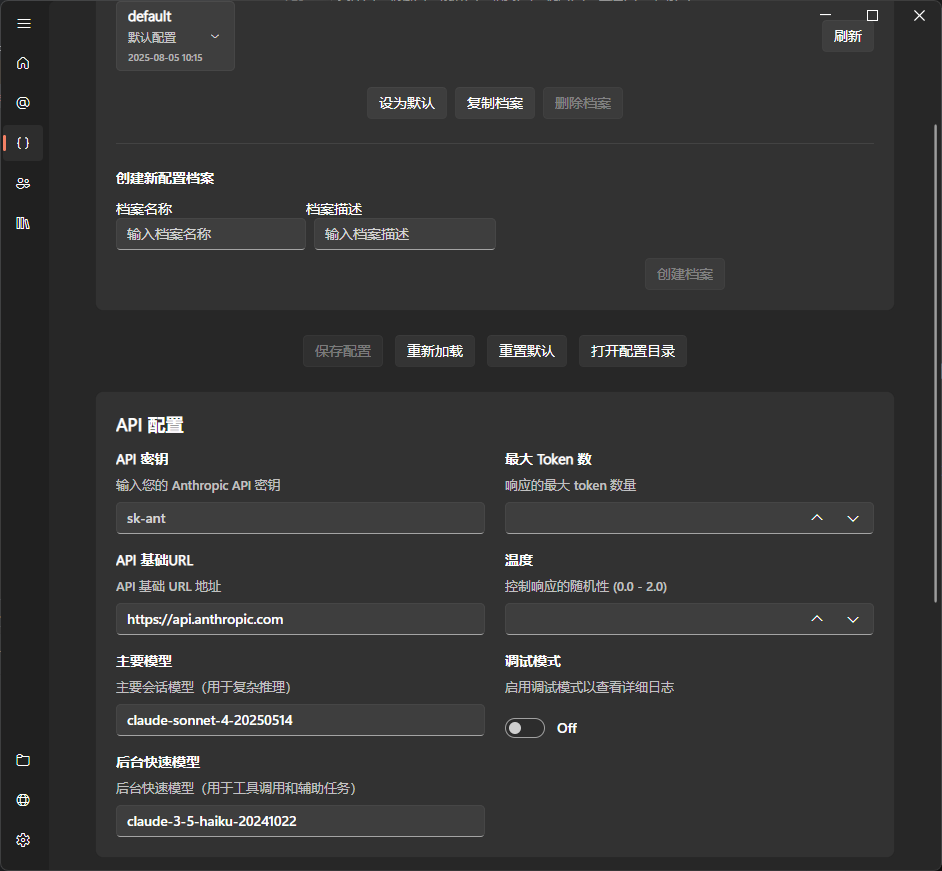Open the library books sidebar icon
This screenshot has height=871, width=942.
pyautogui.click(x=23, y=223)
